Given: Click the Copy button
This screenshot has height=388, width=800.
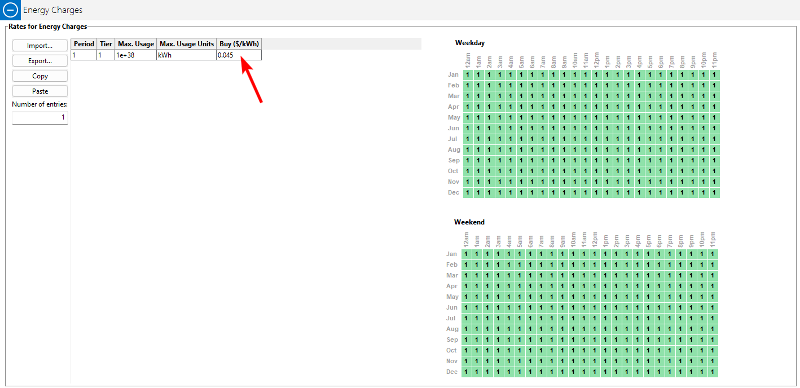Looking at the screenshot, I should (40, 76).
